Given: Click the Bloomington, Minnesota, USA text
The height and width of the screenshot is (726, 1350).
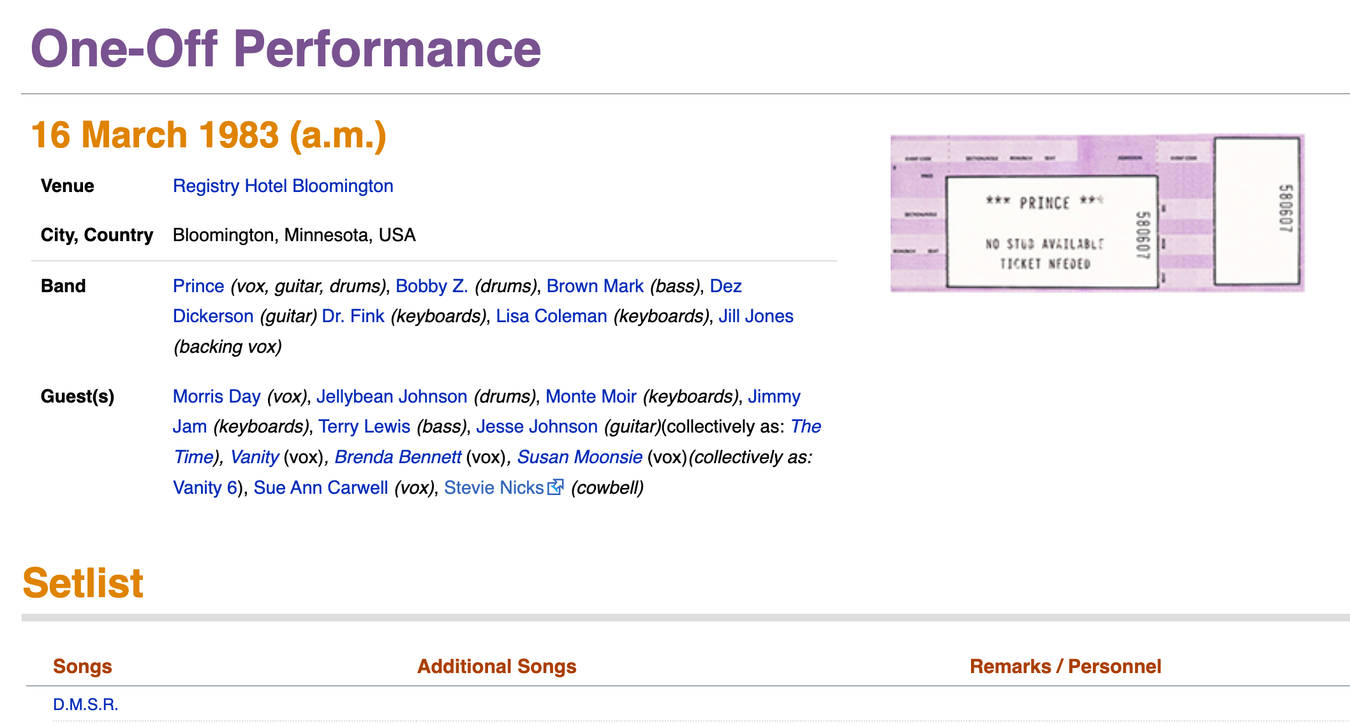Looking at the screenshot, I should (294, 236).
